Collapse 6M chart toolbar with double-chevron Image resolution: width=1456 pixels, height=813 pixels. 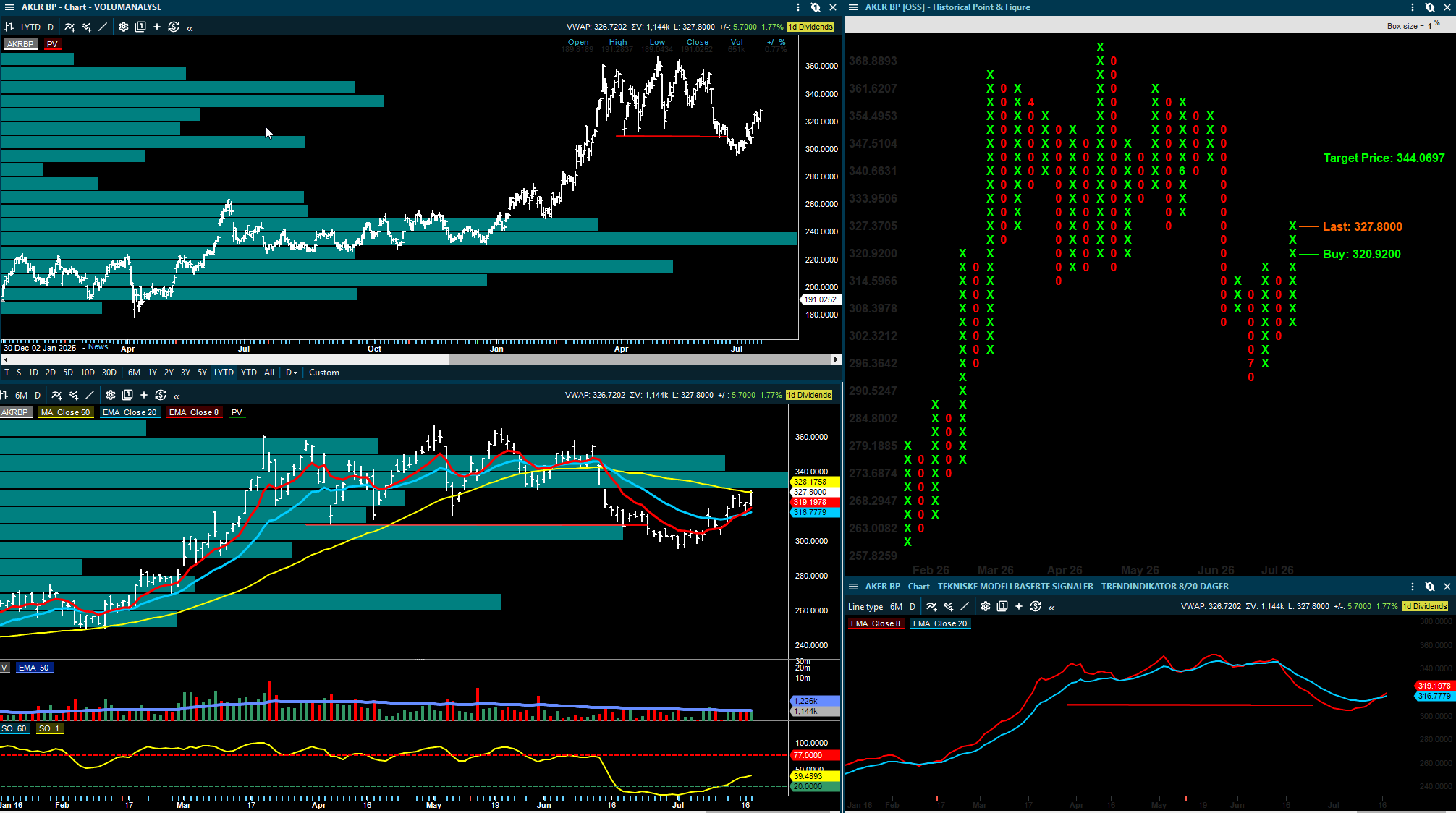coord(177,396)
